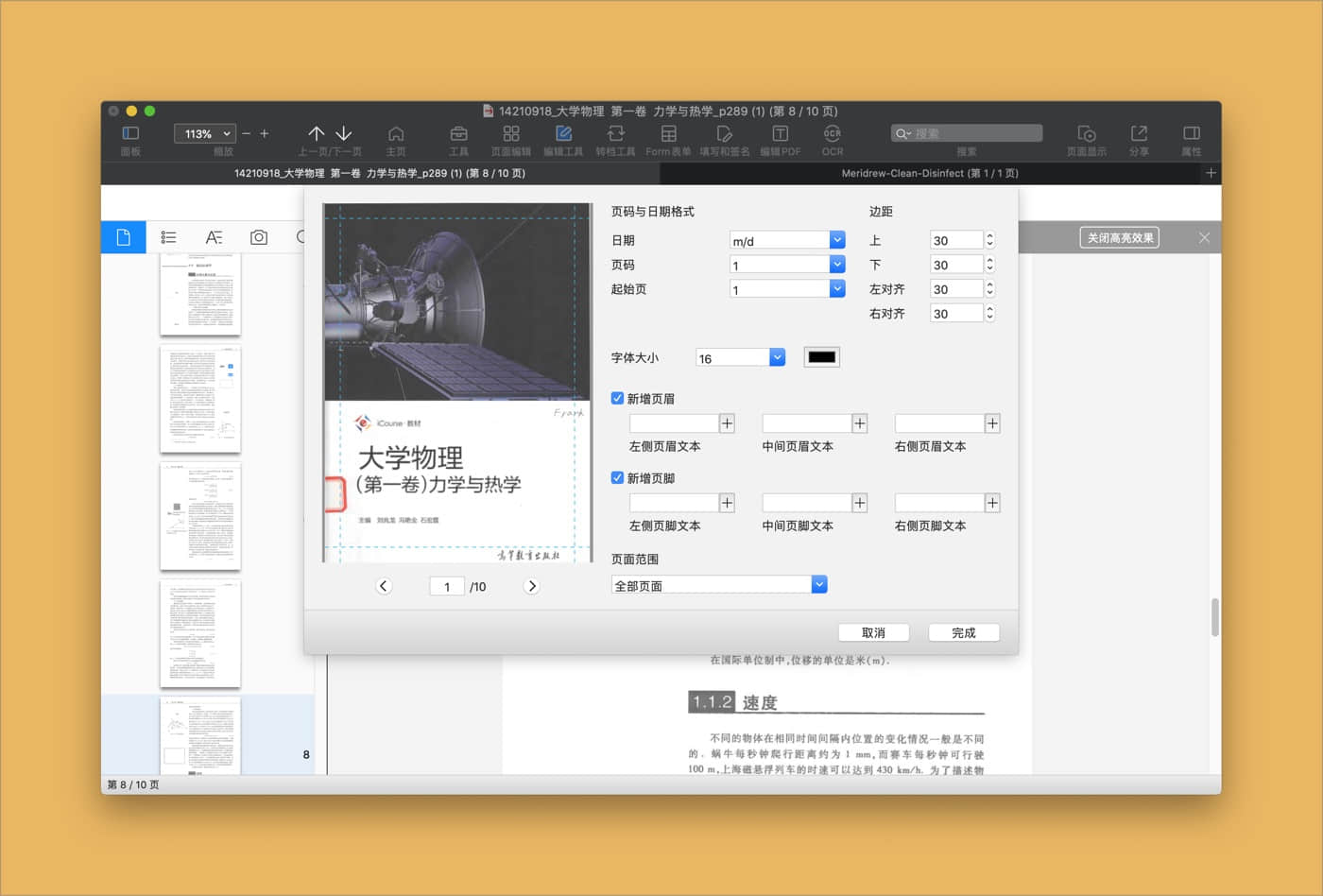Viewport: 1323px width, 896px height.
Task: Click zoom in plus button
Action: [x=265, y=134]
